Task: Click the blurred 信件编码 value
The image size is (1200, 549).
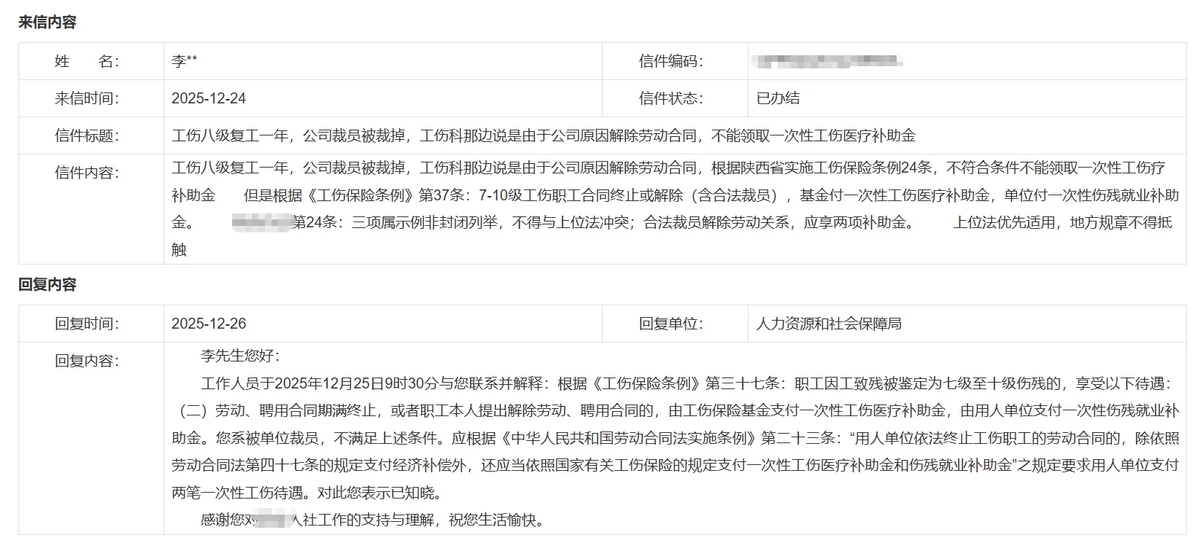Action: click(x=828, y=61)
